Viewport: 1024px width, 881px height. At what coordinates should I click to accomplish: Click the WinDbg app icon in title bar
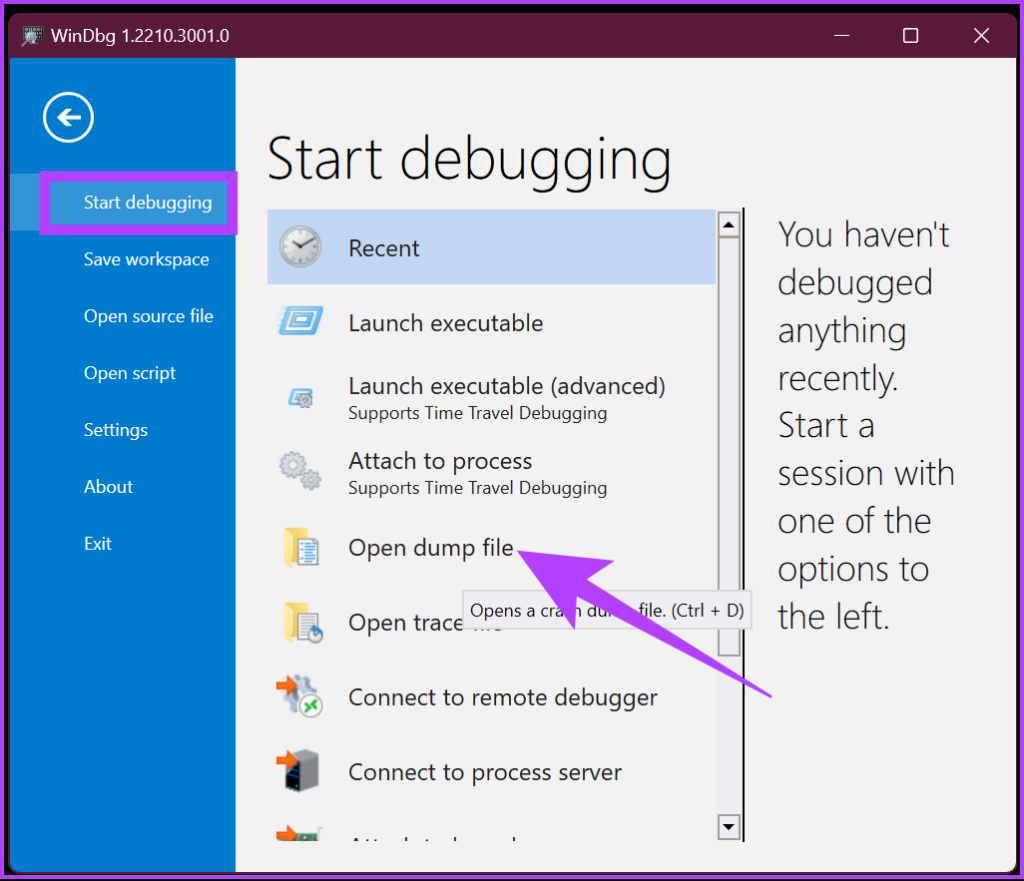click(32, 35)
